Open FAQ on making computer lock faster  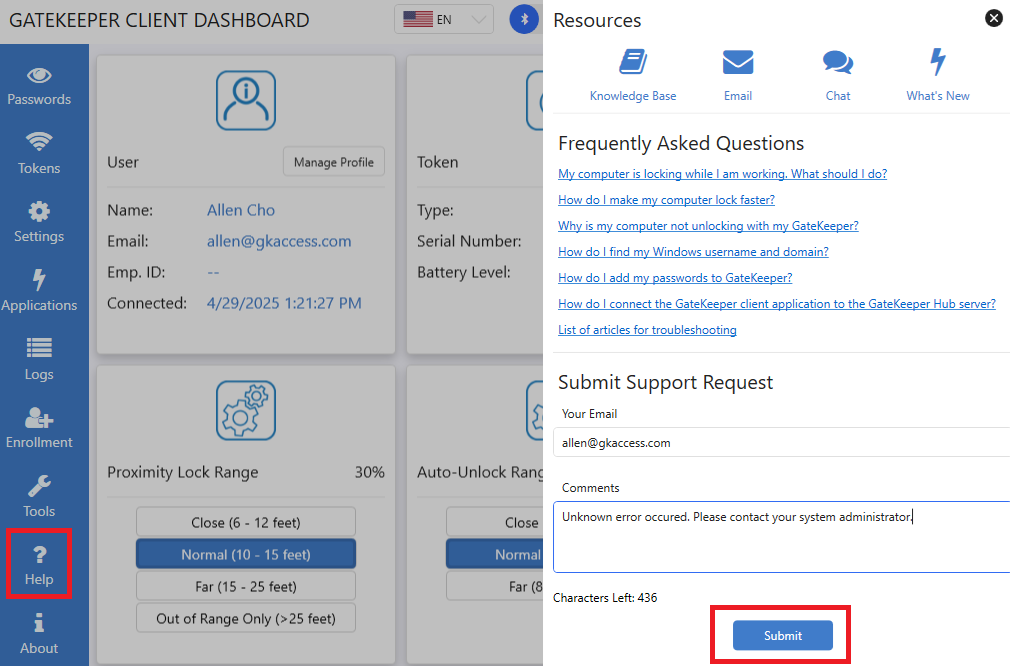pyautogui.click(x=666, y=199)
